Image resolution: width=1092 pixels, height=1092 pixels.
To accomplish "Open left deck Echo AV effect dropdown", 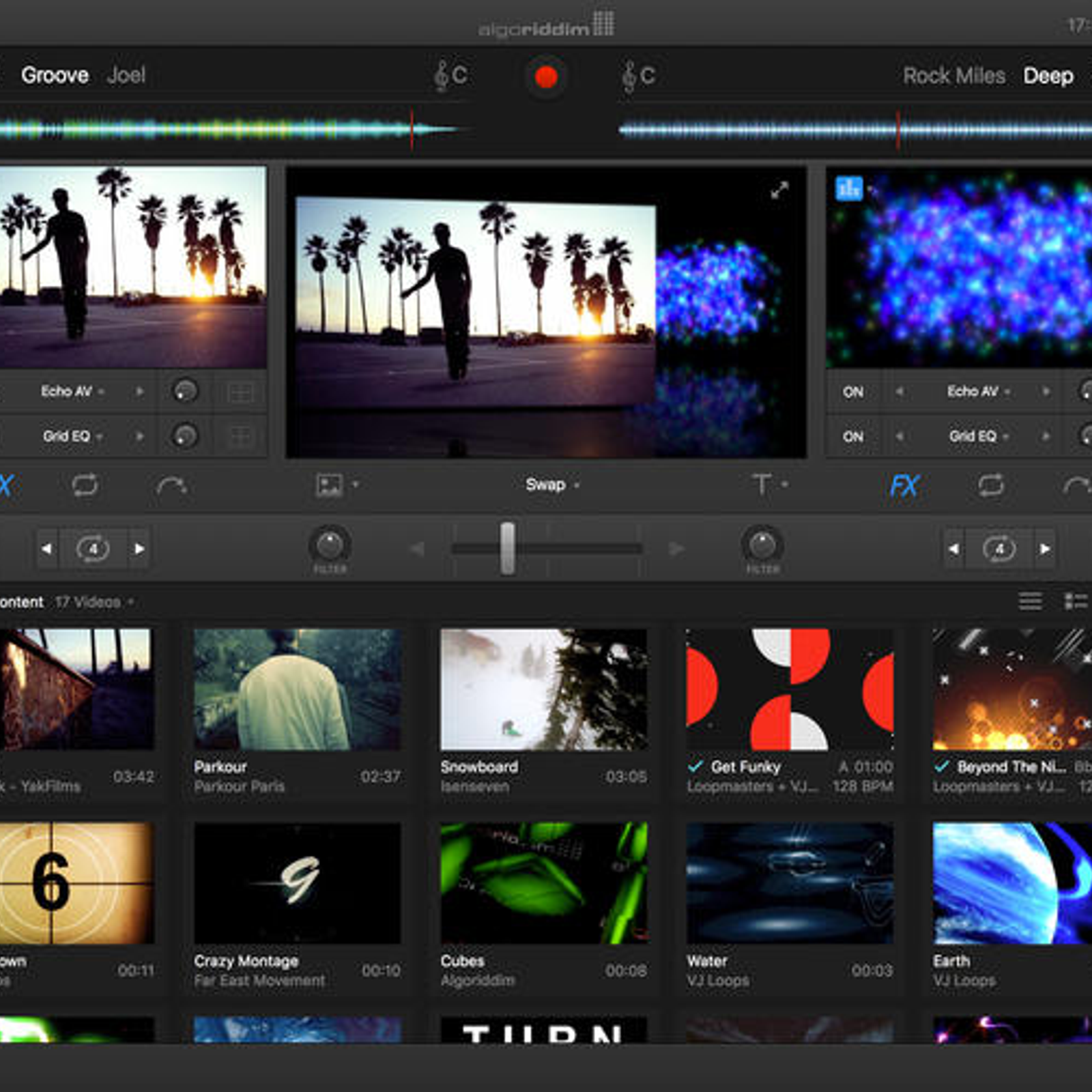I will (72, 392).
